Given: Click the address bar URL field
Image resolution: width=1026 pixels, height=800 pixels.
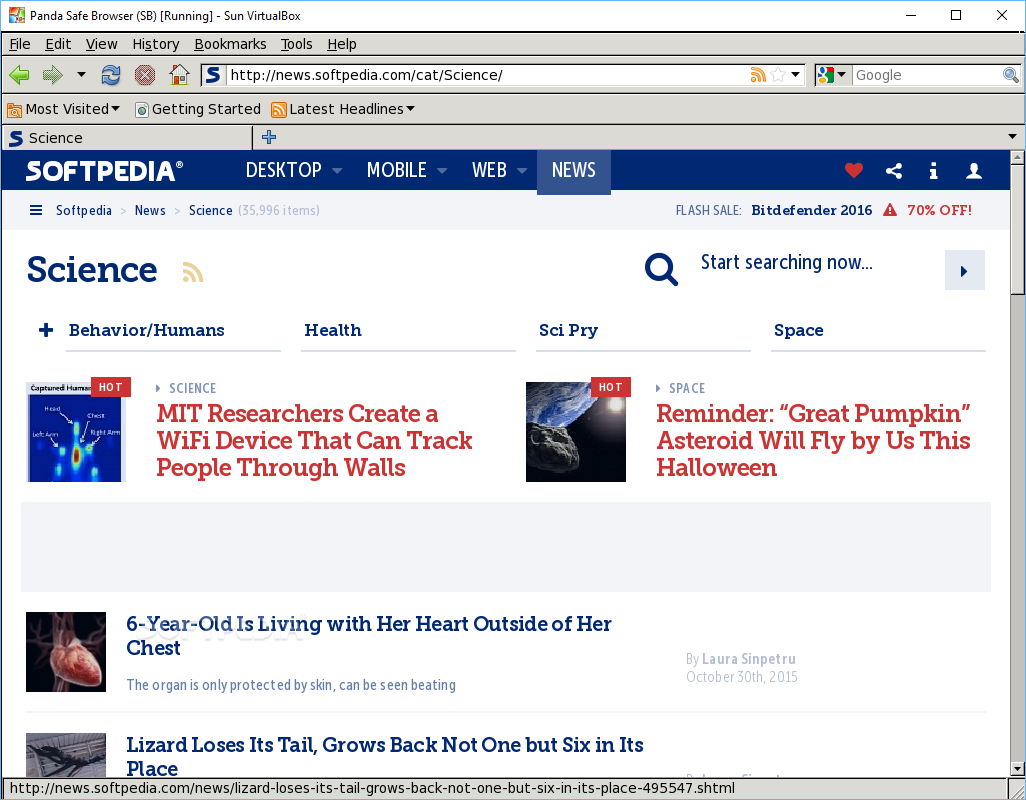Looking at the screenshot, I should (487, 75).
